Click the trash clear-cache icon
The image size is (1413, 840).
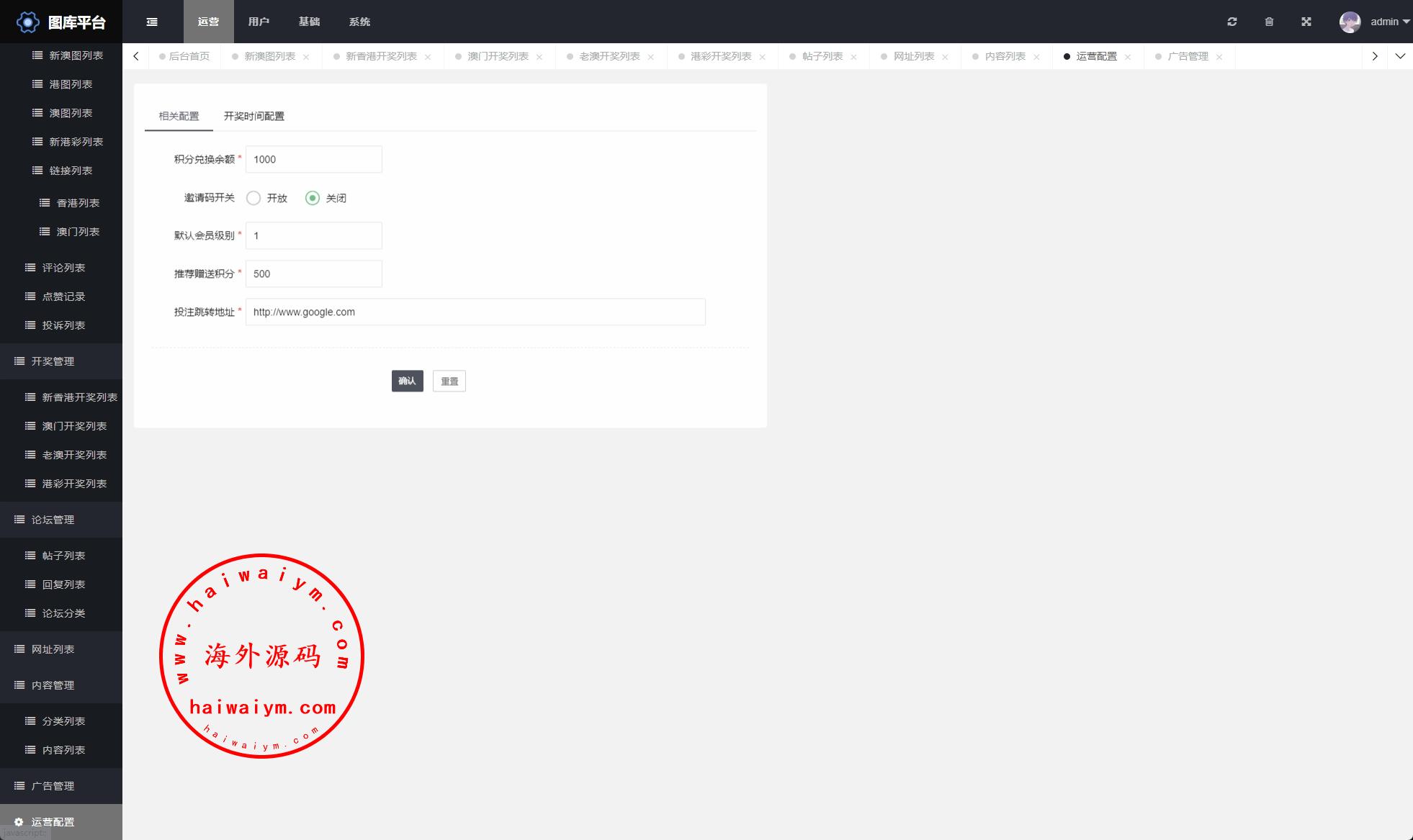point(1269,22)
